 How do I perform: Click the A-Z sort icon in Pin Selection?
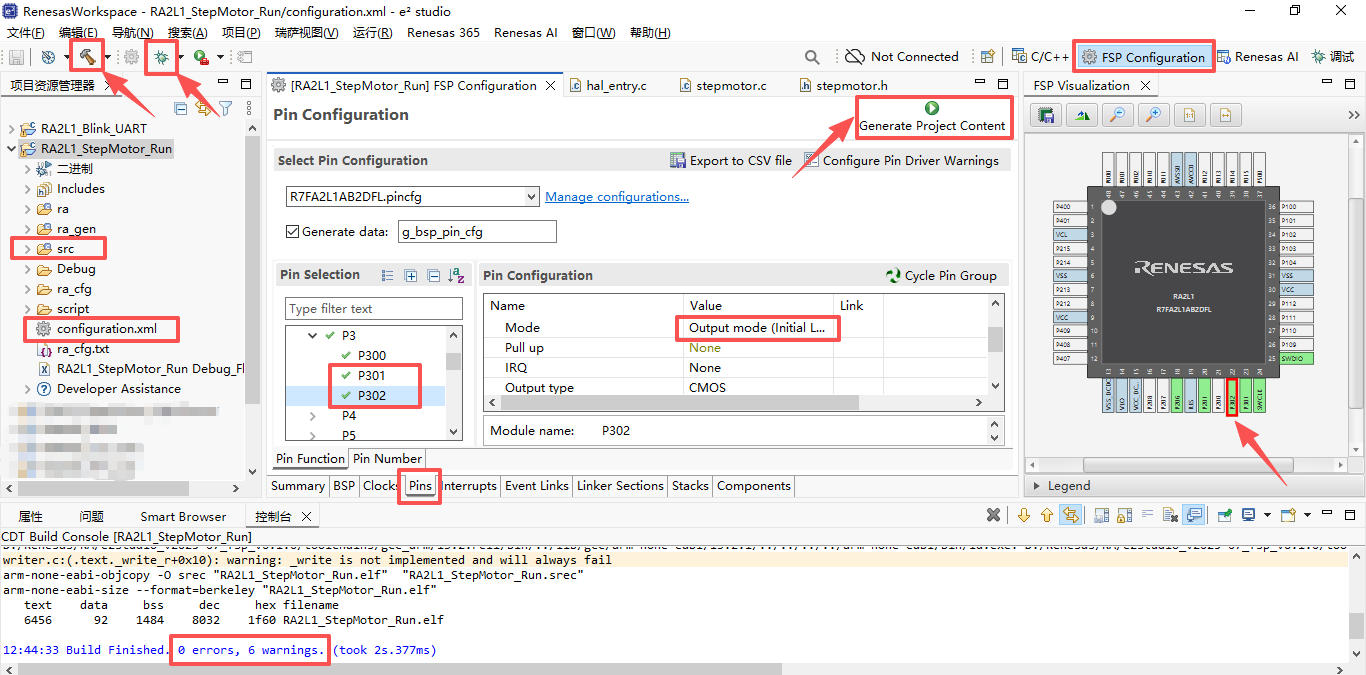coord(457,275)
